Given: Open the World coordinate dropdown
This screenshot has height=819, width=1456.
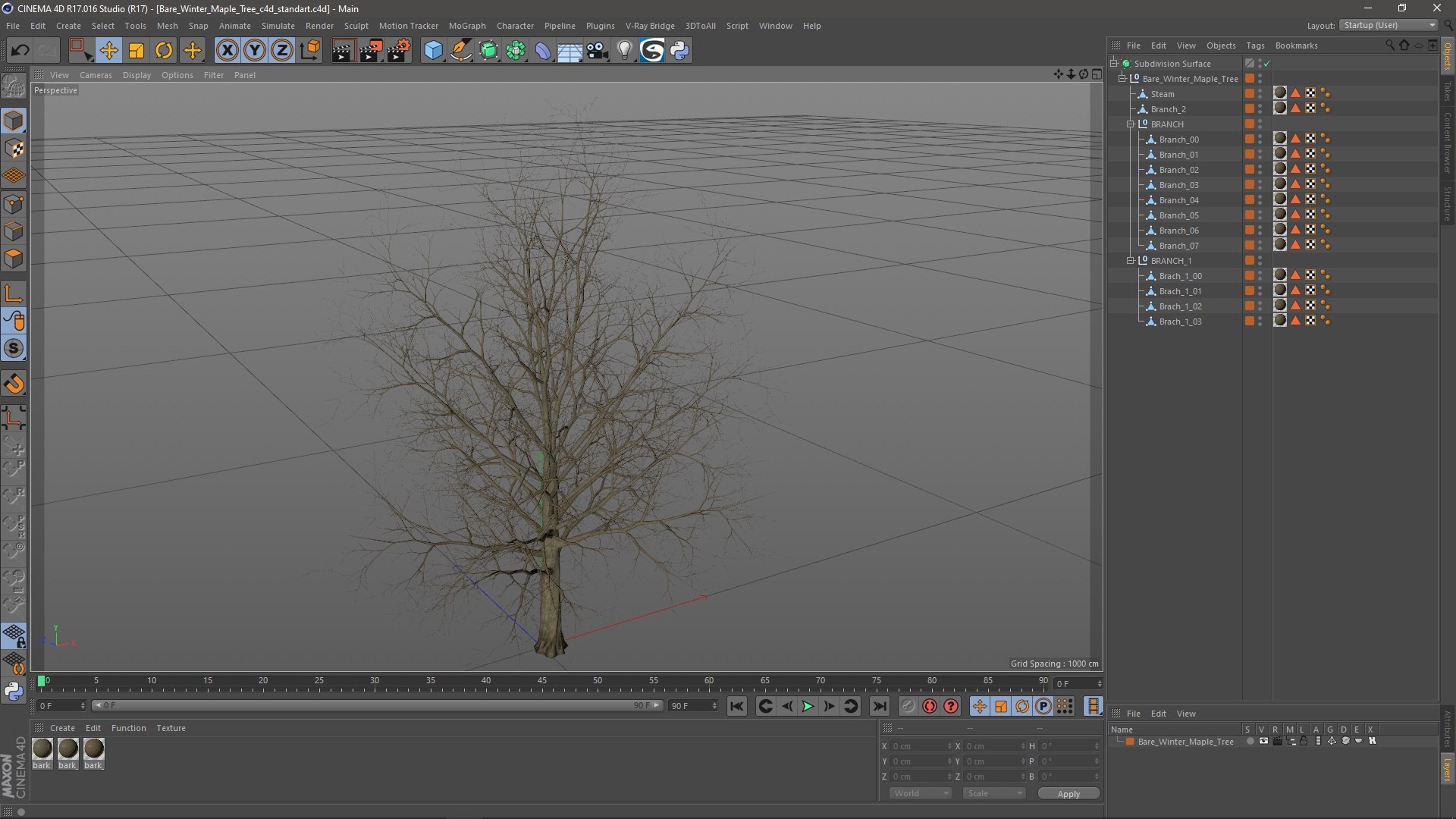Looking at the screenshot, I should pos(921,793).
